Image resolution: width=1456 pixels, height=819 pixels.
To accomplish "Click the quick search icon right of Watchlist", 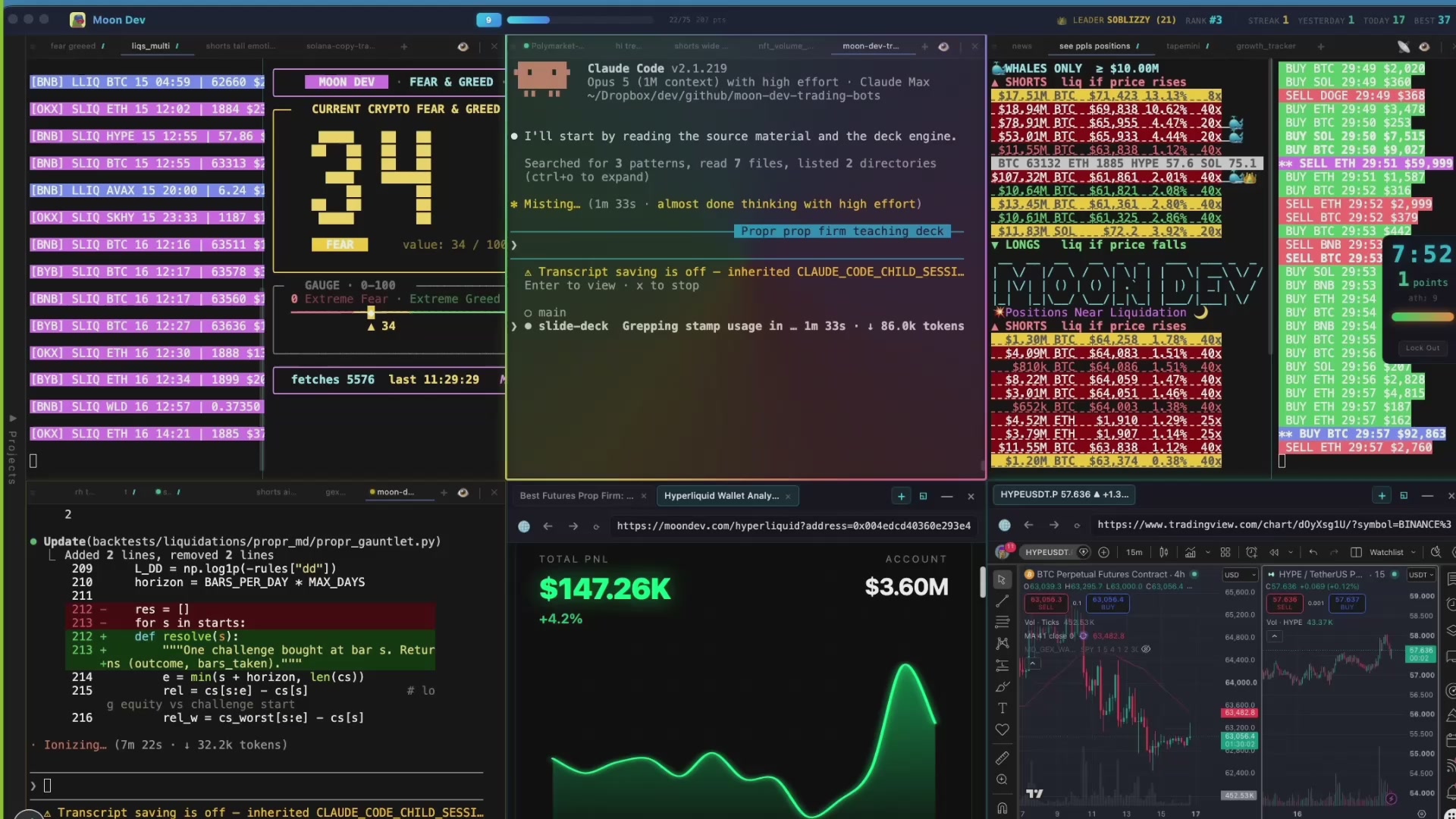I will pyautogui.click(x=1436, y=552).
